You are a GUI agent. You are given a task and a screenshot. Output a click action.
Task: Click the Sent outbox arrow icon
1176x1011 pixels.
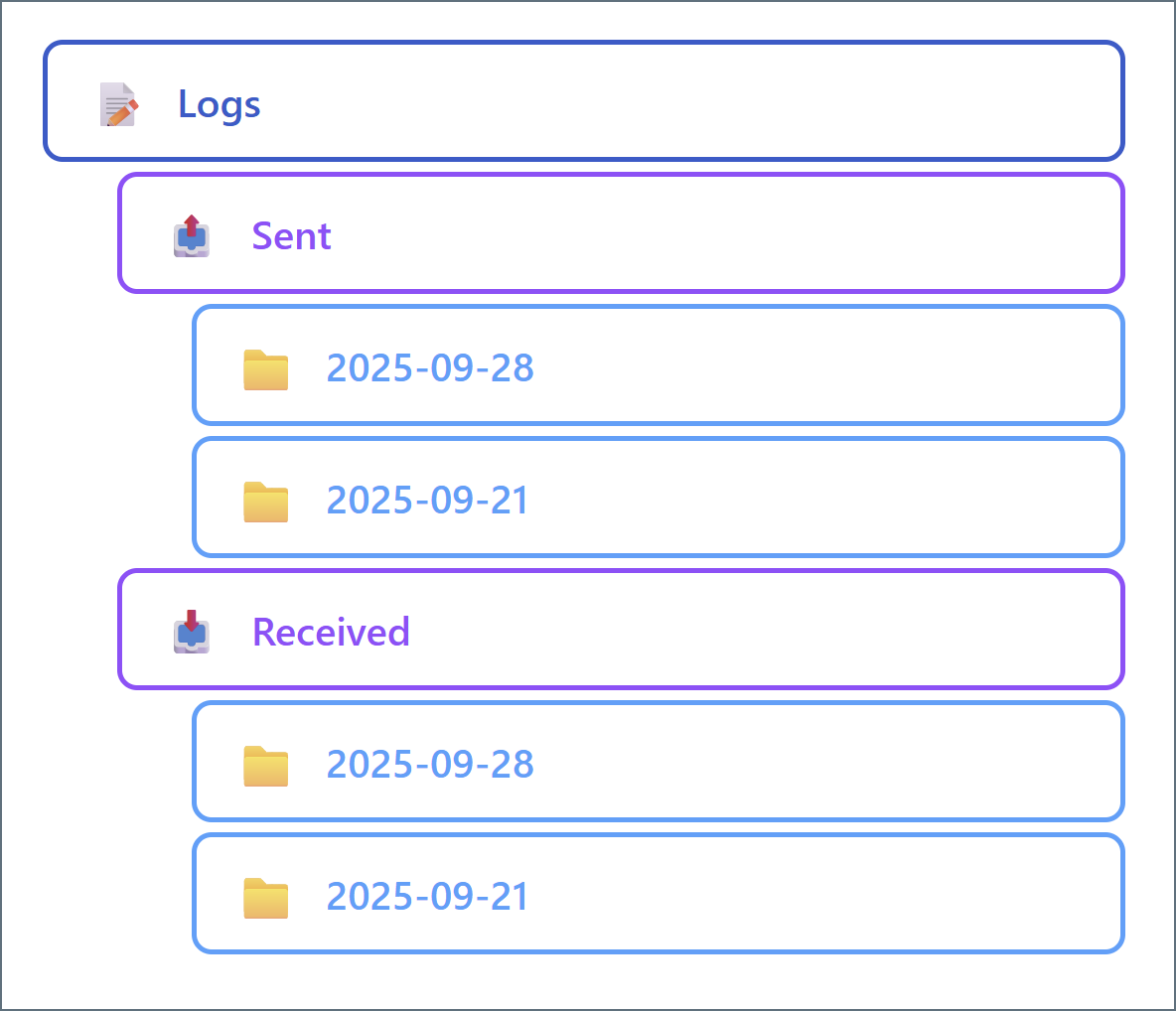(x=192, y=236)
